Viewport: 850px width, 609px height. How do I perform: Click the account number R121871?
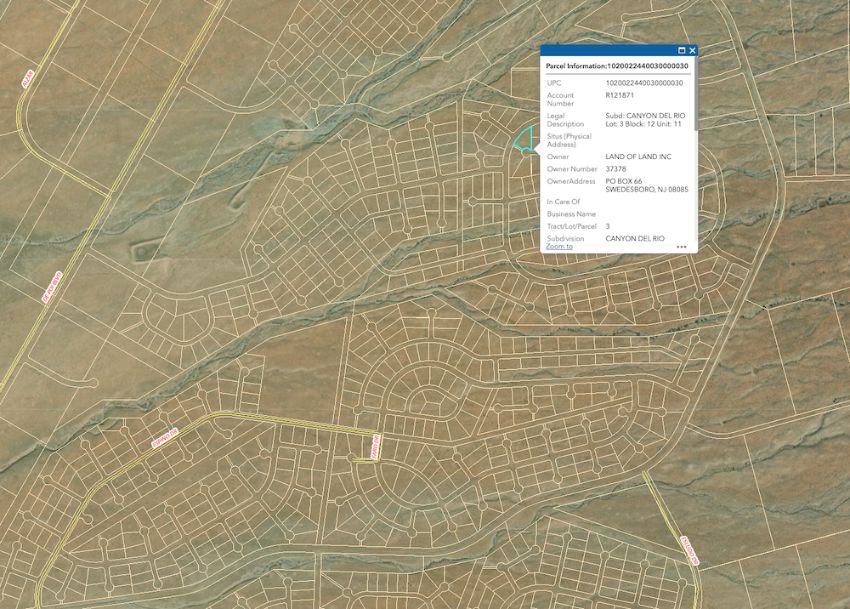pos(619,95)
